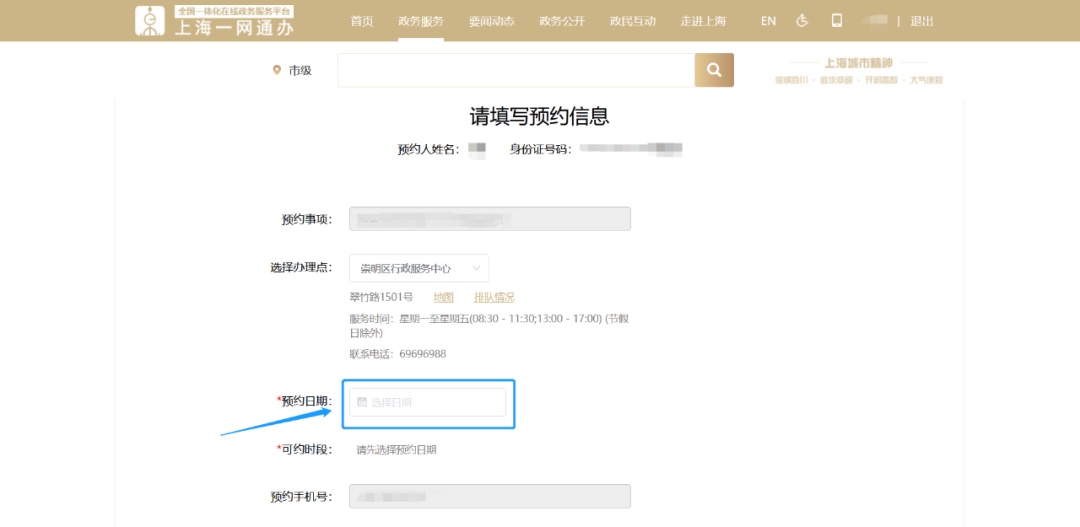Image resolution: width=1080 pixels, height=527 pixels.
Task: Navigate to 政务公开
Action: (561, 21)
